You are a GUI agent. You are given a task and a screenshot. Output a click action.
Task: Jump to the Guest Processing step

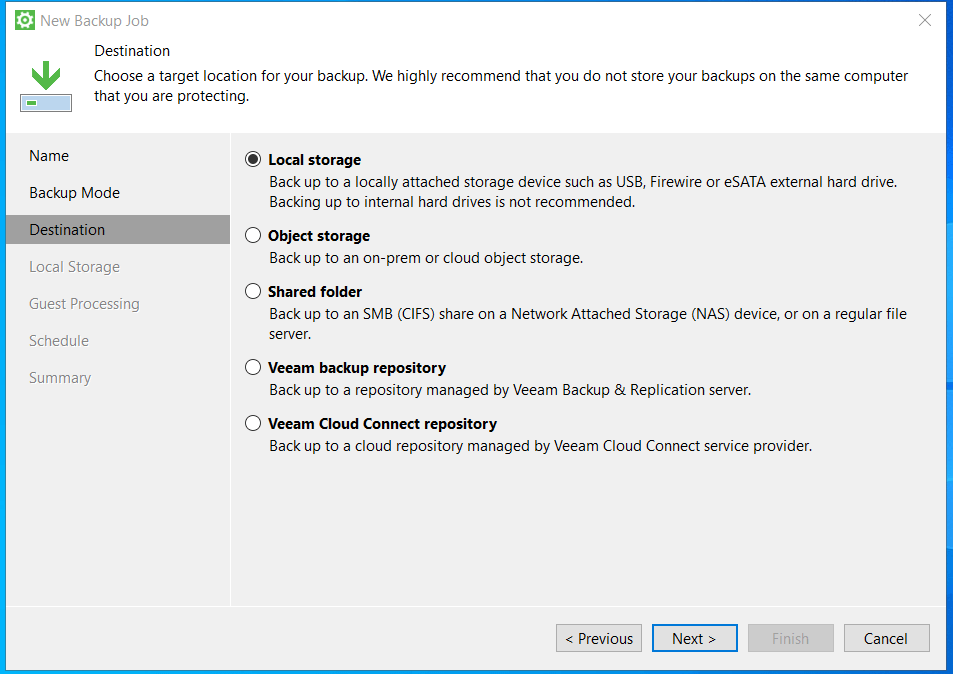click(84, 304)
